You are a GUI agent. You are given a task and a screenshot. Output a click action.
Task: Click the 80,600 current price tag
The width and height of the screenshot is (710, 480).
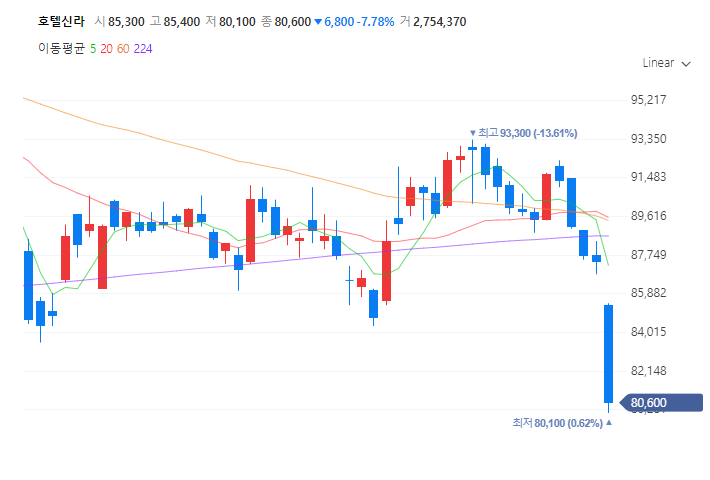pyautogui.click(x=662, y=403)
